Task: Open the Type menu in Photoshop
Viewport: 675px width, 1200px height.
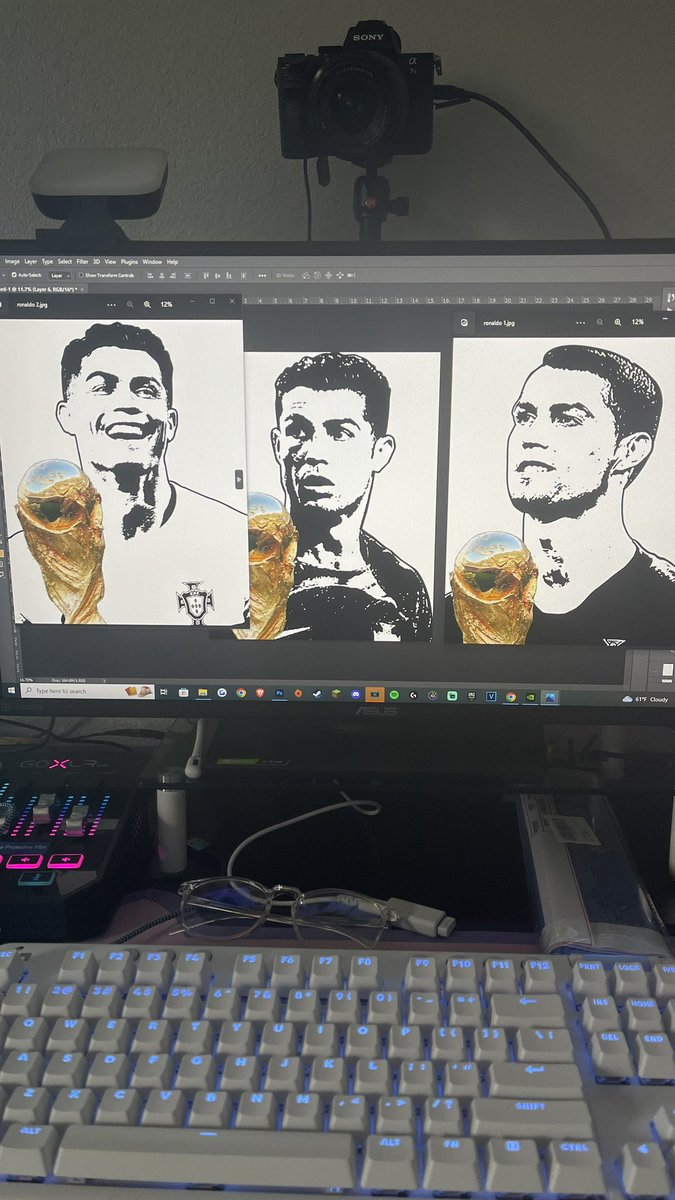Action: pyautogui.click(x=47, y=262)
